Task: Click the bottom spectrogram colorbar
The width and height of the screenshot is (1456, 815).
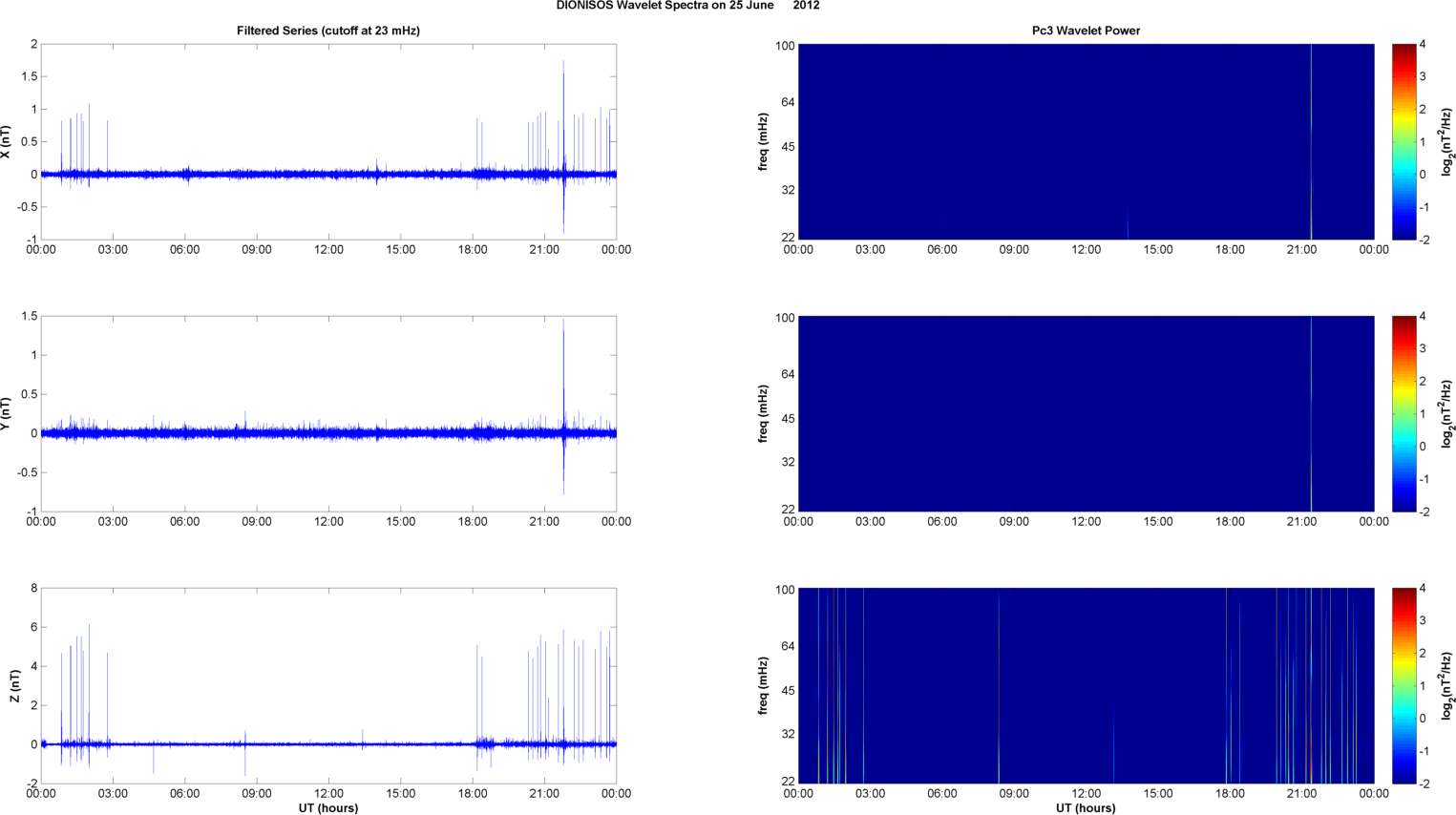Action: tap(1403, 686)
